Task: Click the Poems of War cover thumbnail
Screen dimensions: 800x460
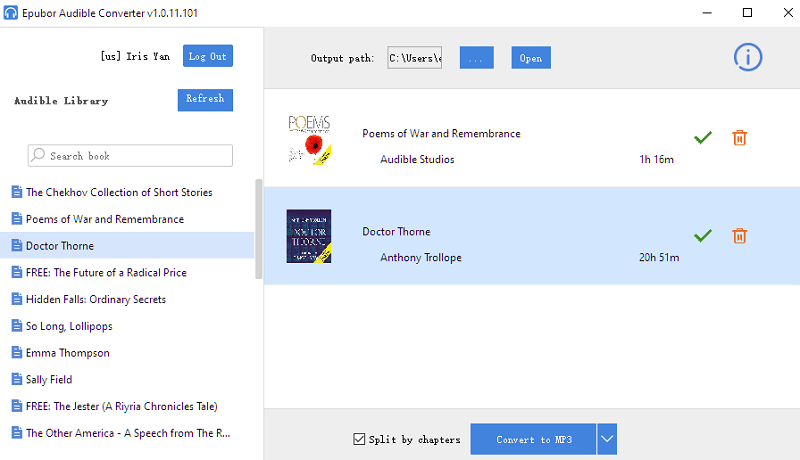Action: click(309, 139)
